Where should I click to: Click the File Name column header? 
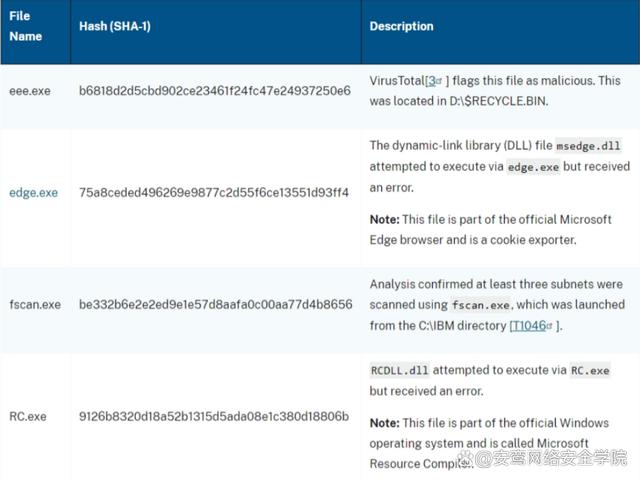(25, 26)
